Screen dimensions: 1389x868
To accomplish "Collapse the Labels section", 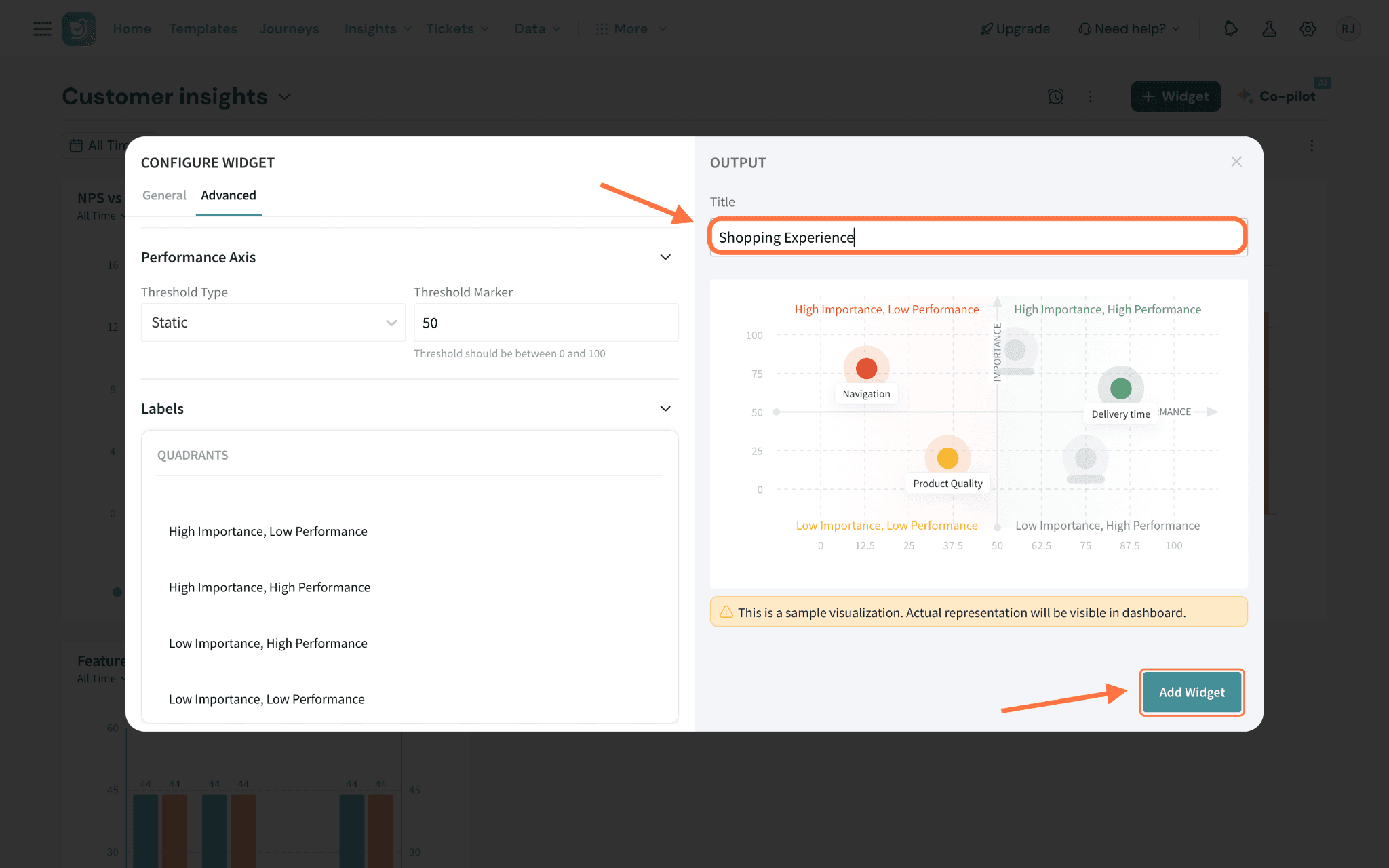I will tap(665, 408).
